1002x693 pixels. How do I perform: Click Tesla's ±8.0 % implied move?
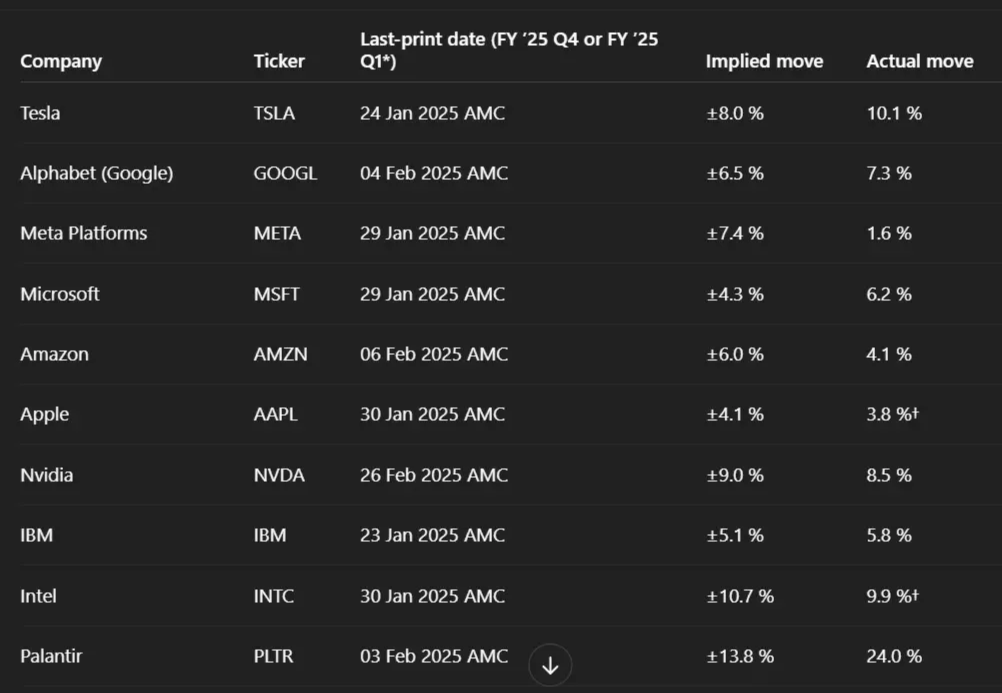735,113
